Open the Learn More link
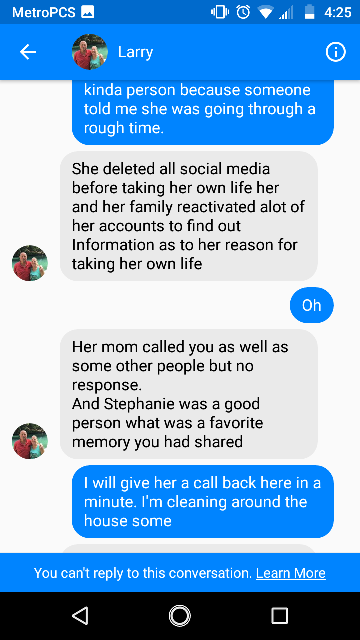Image resolution: width=360 pixels, height=640 pixels. click(291, 573)
